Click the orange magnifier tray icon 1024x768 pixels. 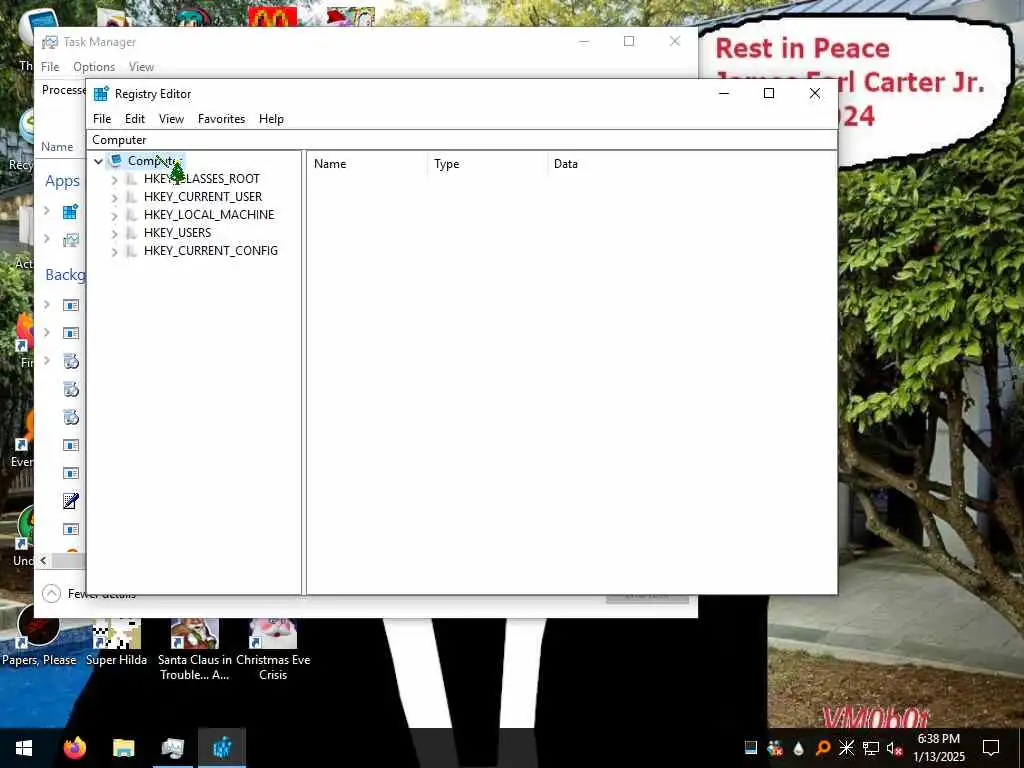coord(823,748)
